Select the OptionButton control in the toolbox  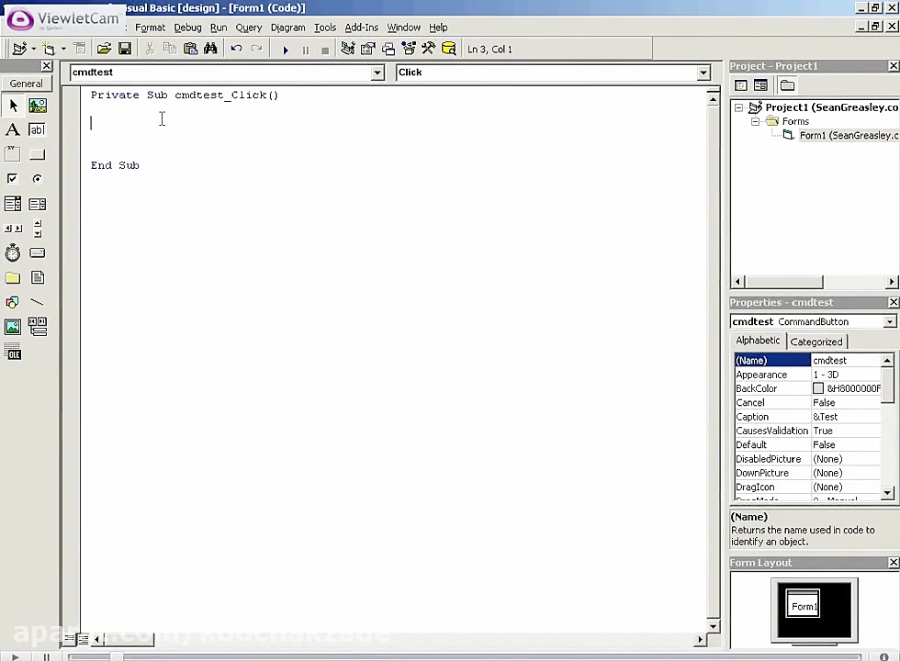tap(37, 177)
